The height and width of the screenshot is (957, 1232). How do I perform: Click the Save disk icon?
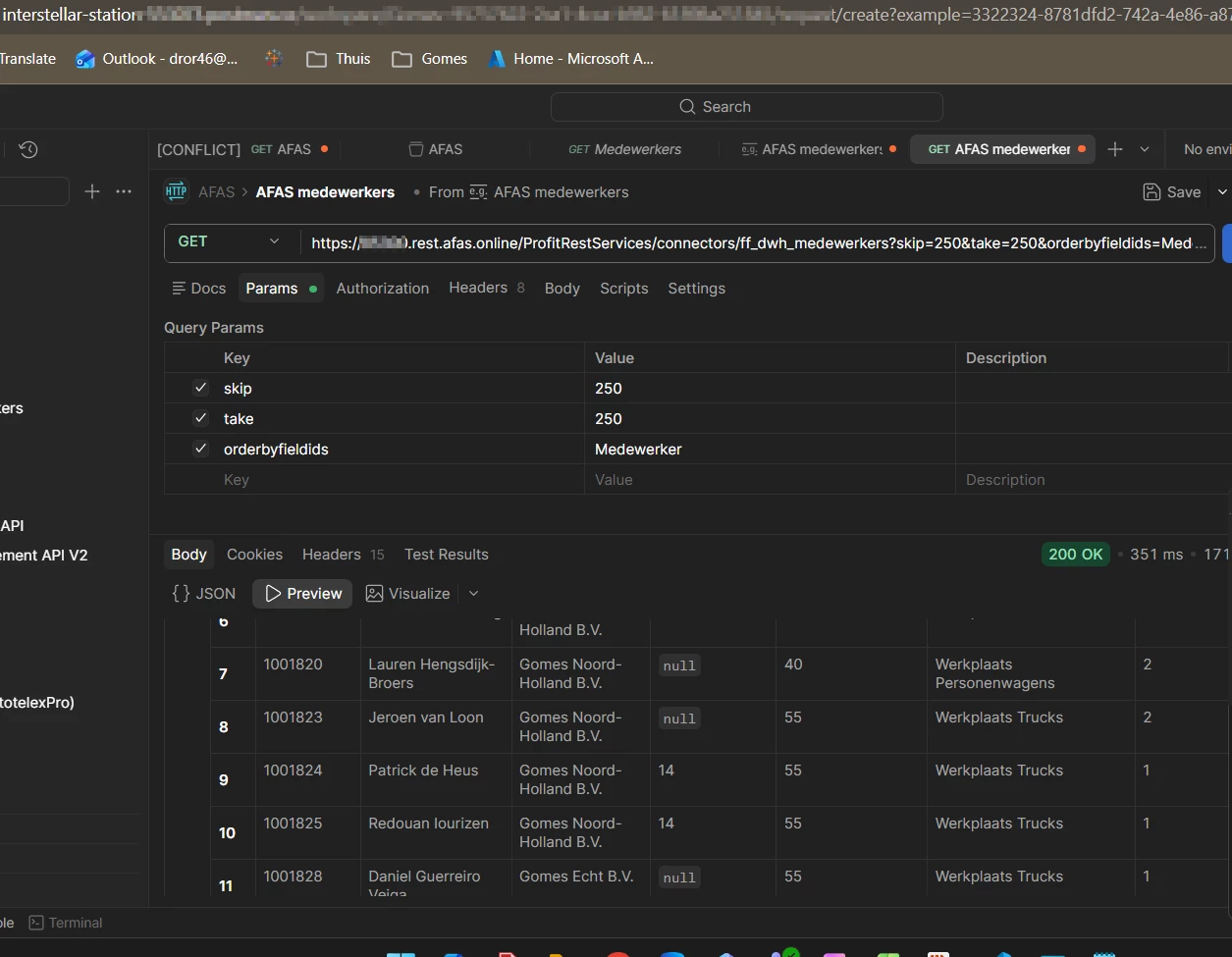coord(1152,192)
